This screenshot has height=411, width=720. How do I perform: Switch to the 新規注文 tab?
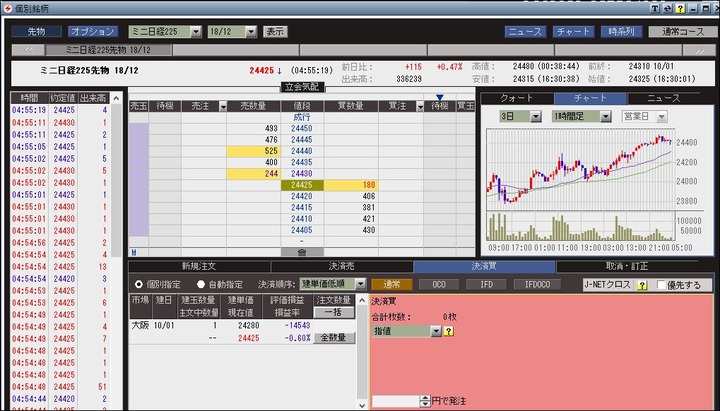(x=199, y=266)
